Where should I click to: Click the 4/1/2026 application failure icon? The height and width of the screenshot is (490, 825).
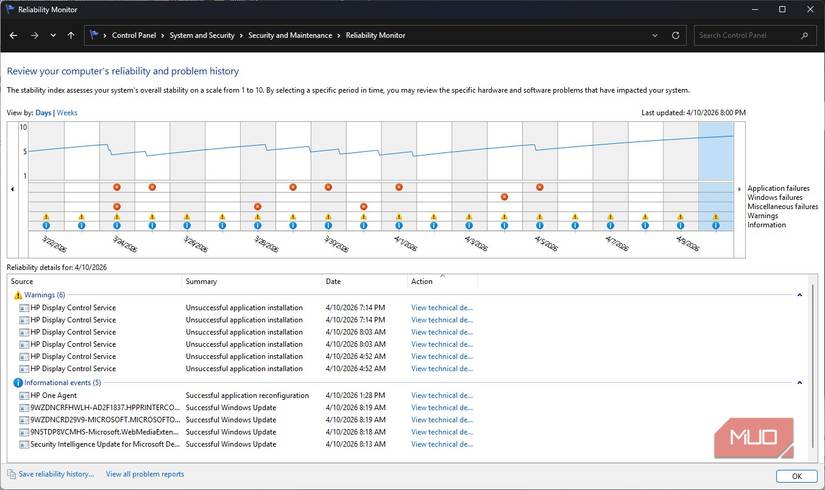click(399, 187)
